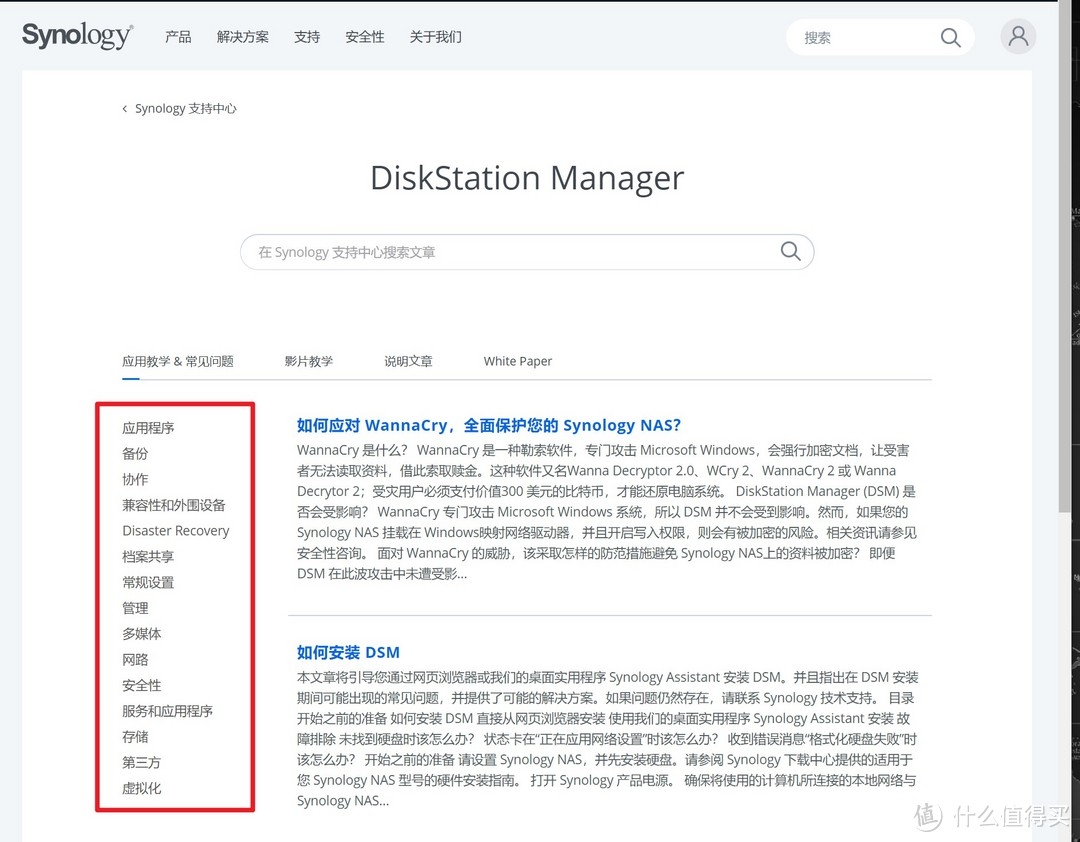Open the 产品 menu
Viewport: 1080px width, 842px height.
coord(178,37)
